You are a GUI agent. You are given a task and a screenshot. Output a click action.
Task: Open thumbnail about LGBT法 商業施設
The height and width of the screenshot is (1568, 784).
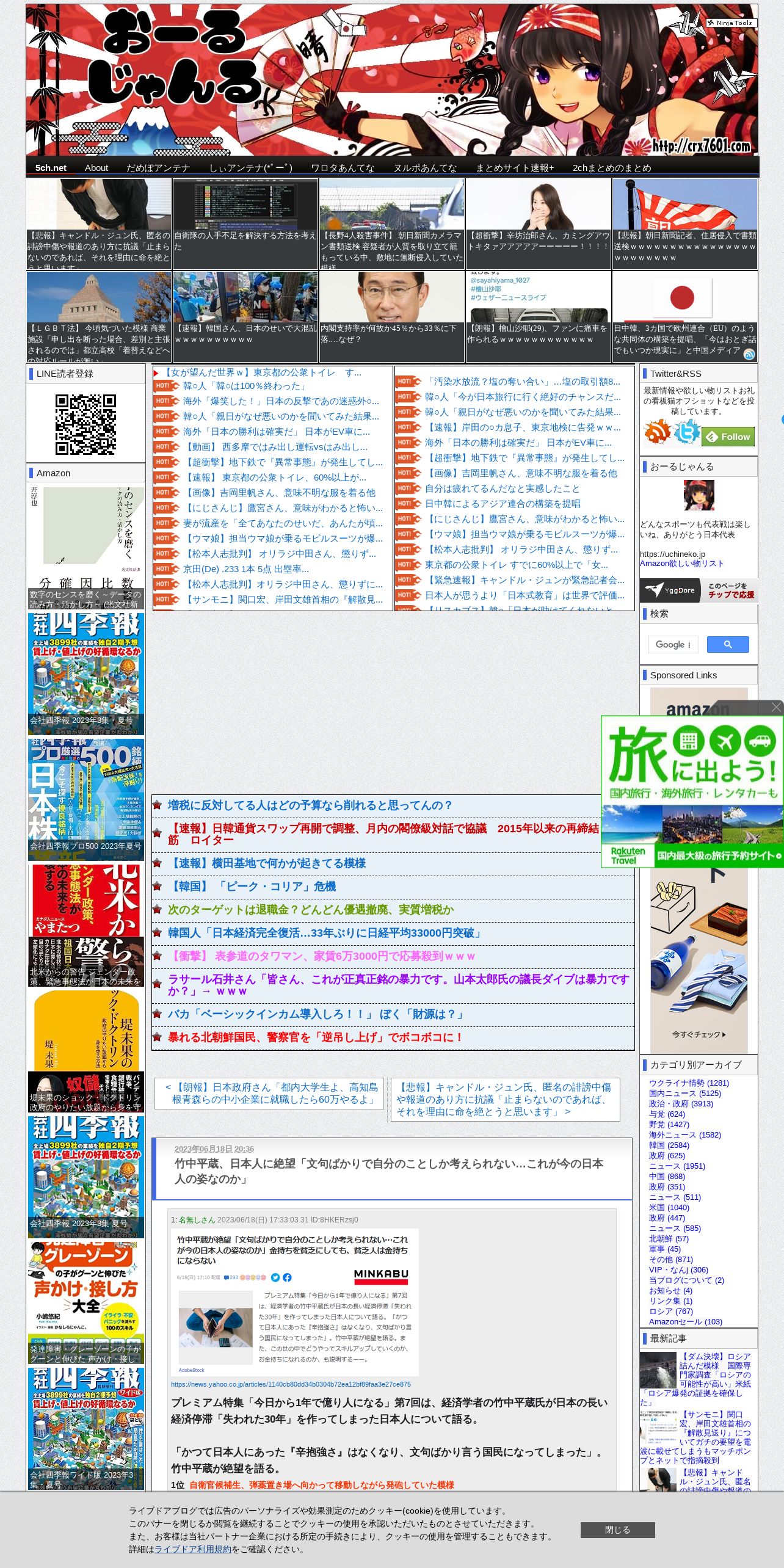click(x=99, y=317)
